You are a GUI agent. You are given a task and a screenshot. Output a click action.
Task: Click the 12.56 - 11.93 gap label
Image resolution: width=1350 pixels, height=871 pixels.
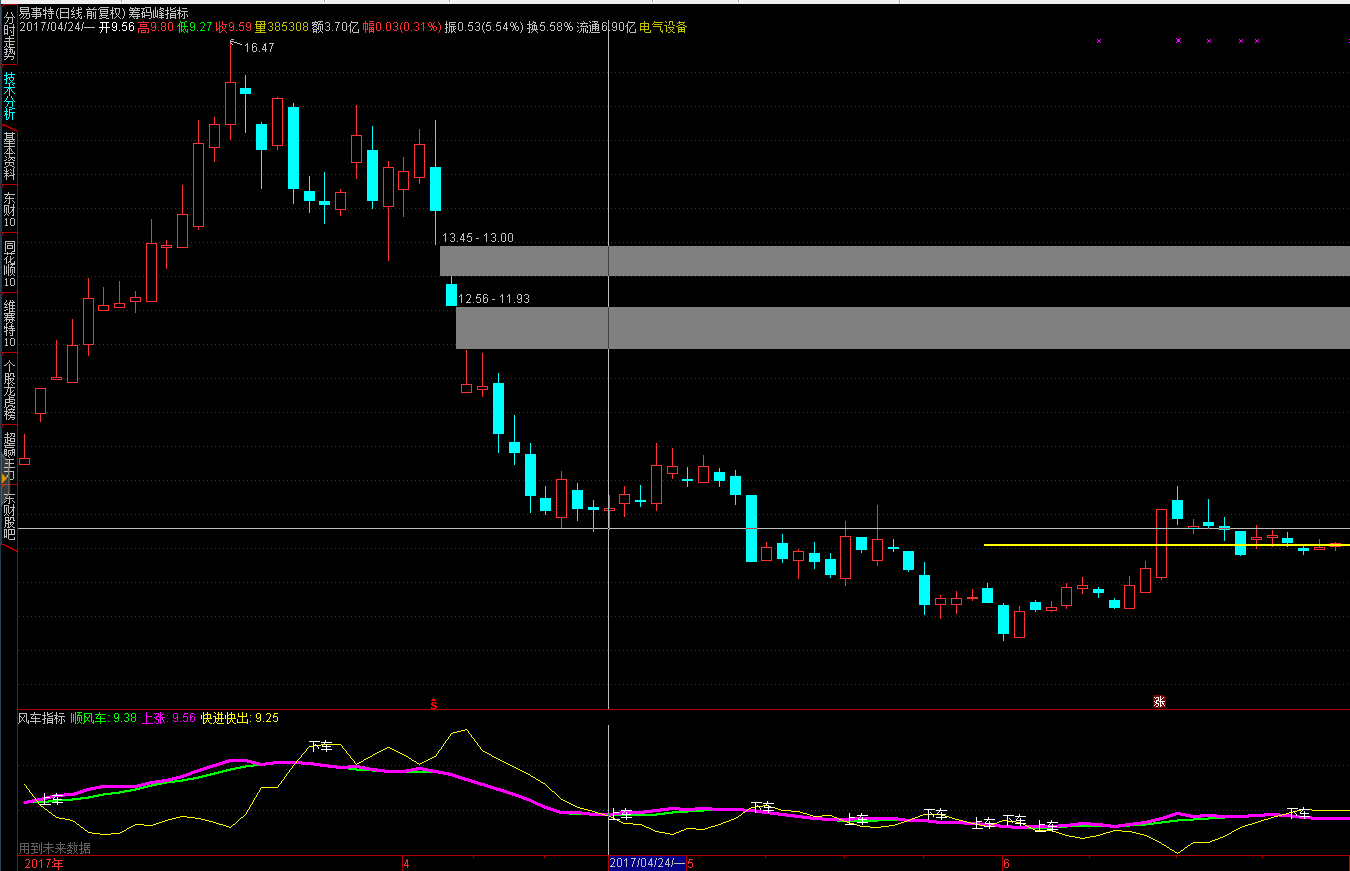[494, 299]
